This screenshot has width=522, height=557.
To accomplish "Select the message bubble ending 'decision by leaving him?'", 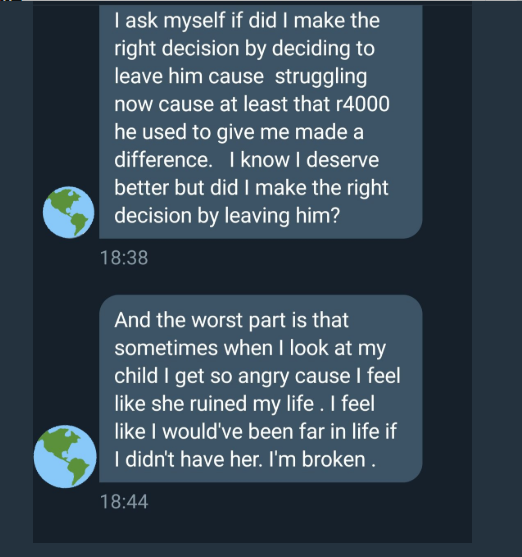I will 261,120.
